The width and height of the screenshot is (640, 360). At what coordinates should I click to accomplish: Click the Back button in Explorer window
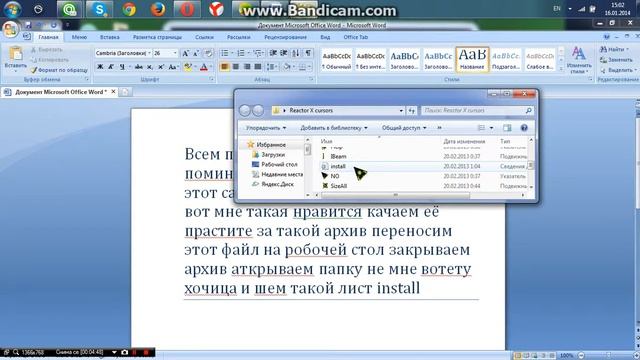pyautogui.click(x=244, y=110)
